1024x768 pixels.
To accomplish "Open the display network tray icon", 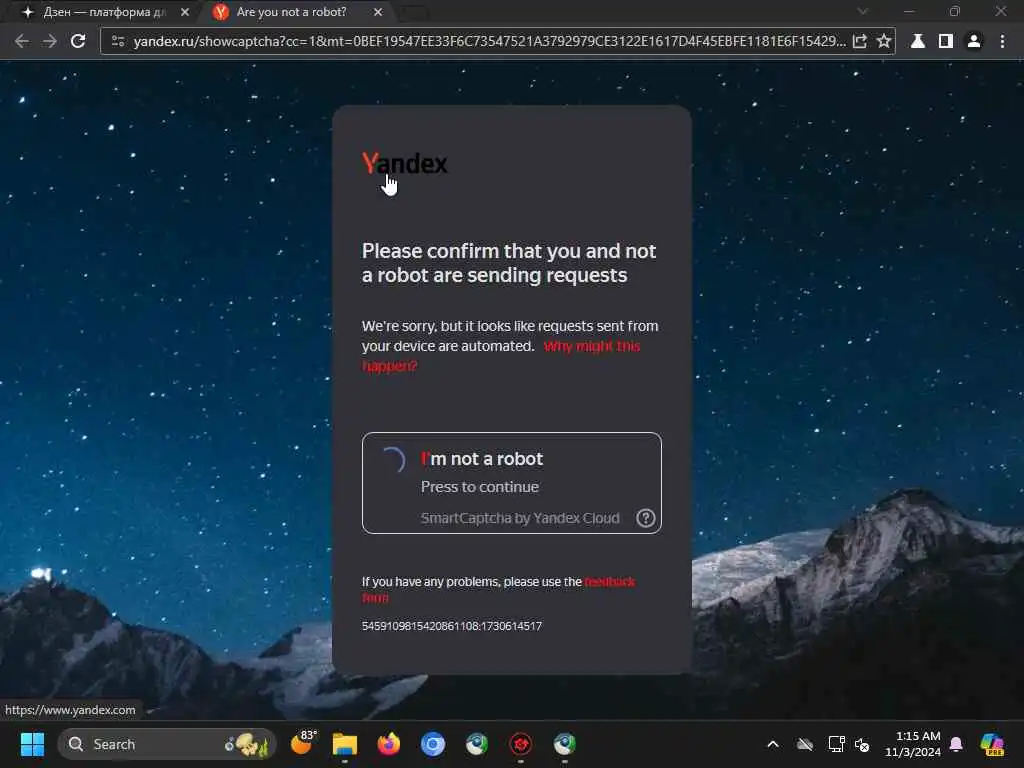I will (x=836, y=744).
